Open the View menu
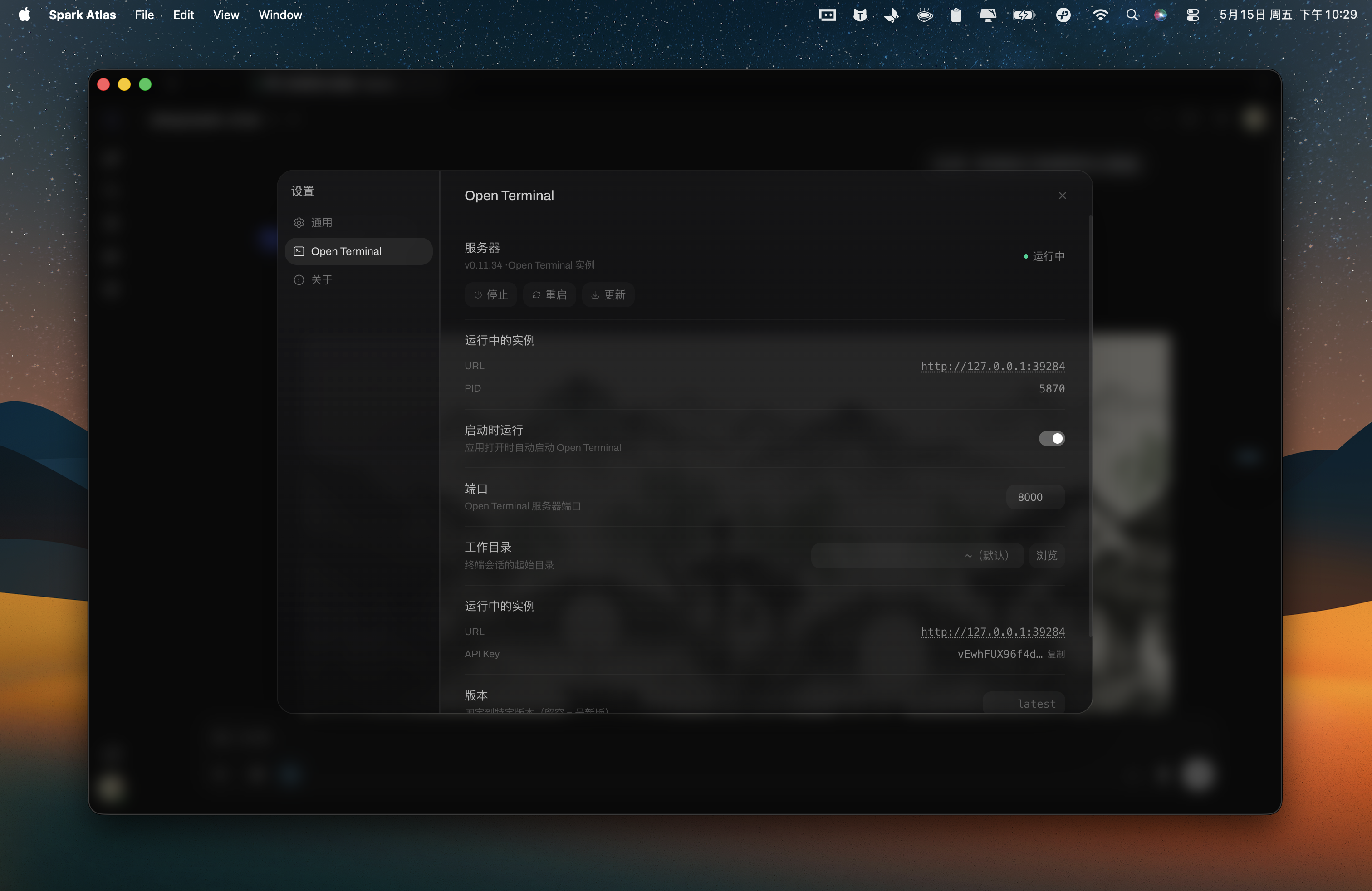This screenshot has width=1372, height=891. coord(226,15)
